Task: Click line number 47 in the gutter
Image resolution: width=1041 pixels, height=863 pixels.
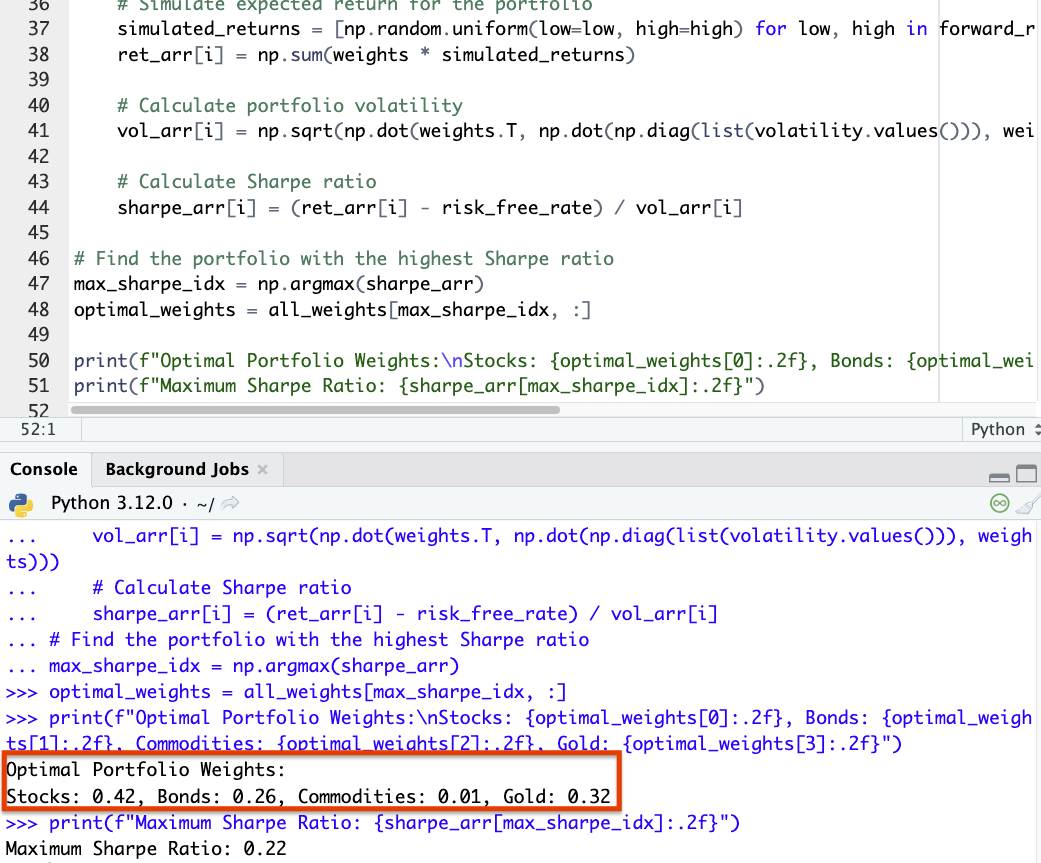Action: coord(39,284)
